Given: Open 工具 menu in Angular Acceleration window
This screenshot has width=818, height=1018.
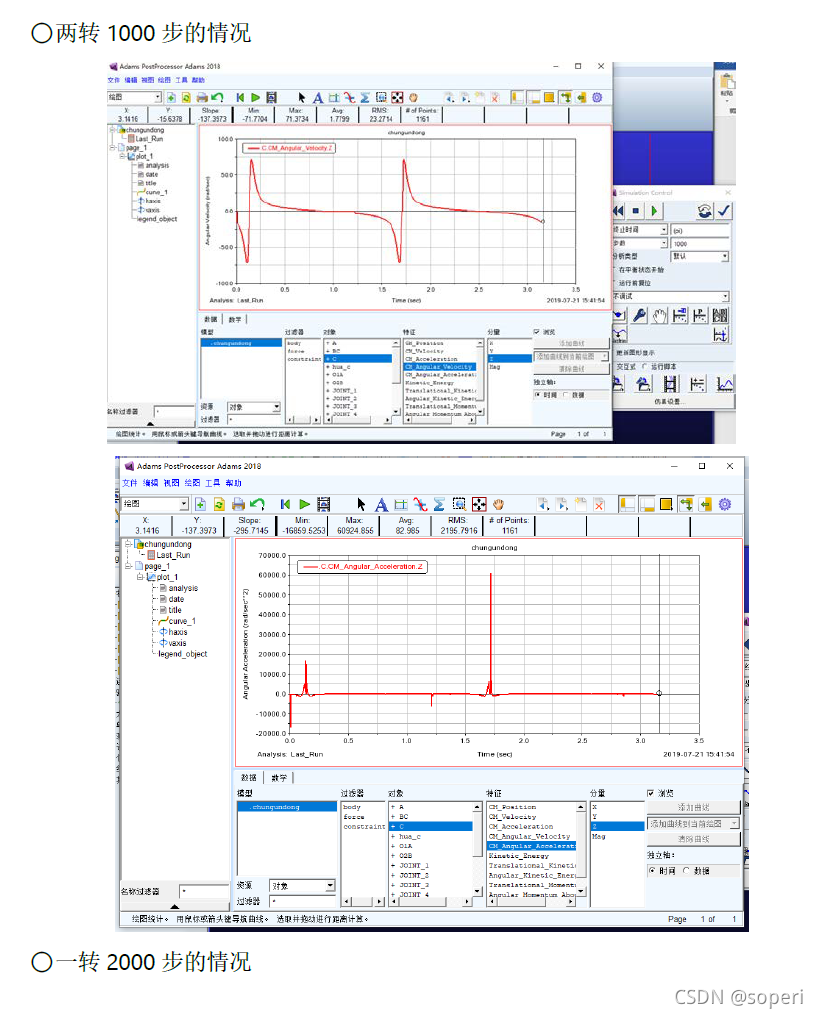Looking at the screenshot, I should pos(213,483).
